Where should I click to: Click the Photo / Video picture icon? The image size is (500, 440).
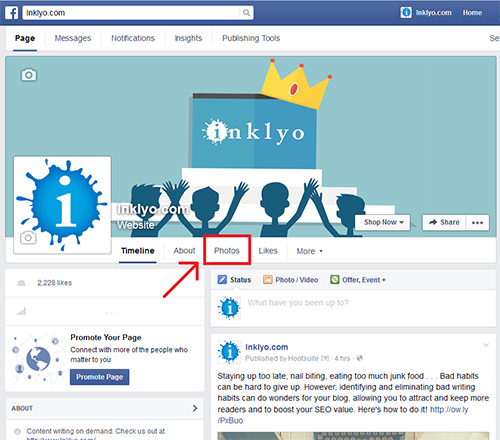click(268, 280)
